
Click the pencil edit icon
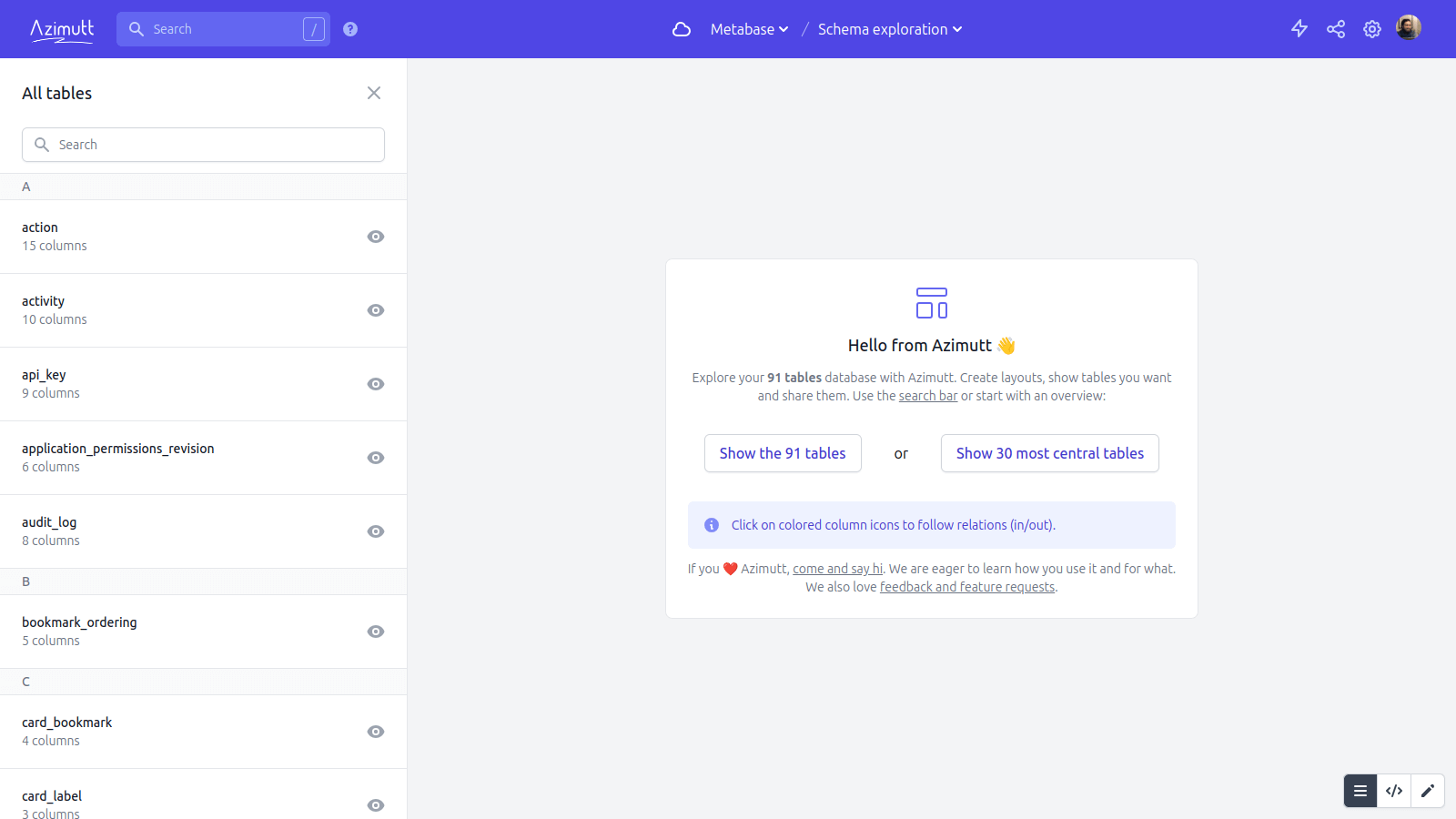tap(1428, 791)
